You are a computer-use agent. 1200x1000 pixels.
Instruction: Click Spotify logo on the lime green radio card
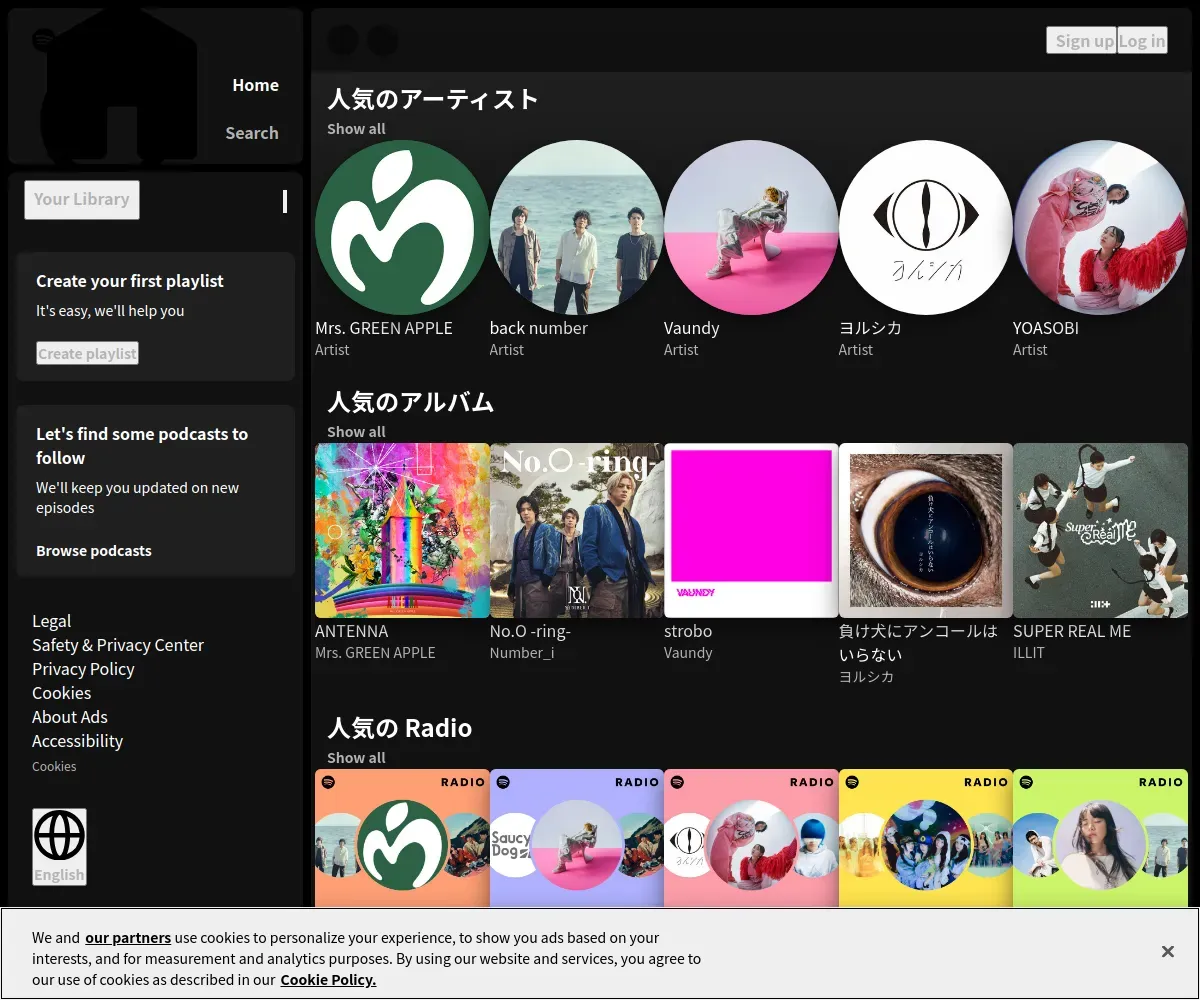tap(1027, 782)
